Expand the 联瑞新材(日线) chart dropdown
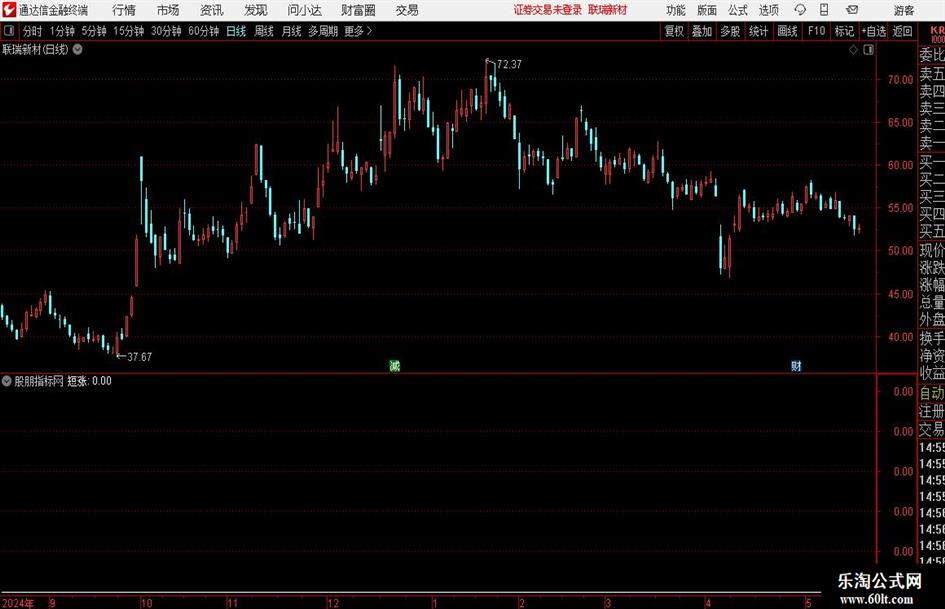945x609 pixels. (78, 49)
